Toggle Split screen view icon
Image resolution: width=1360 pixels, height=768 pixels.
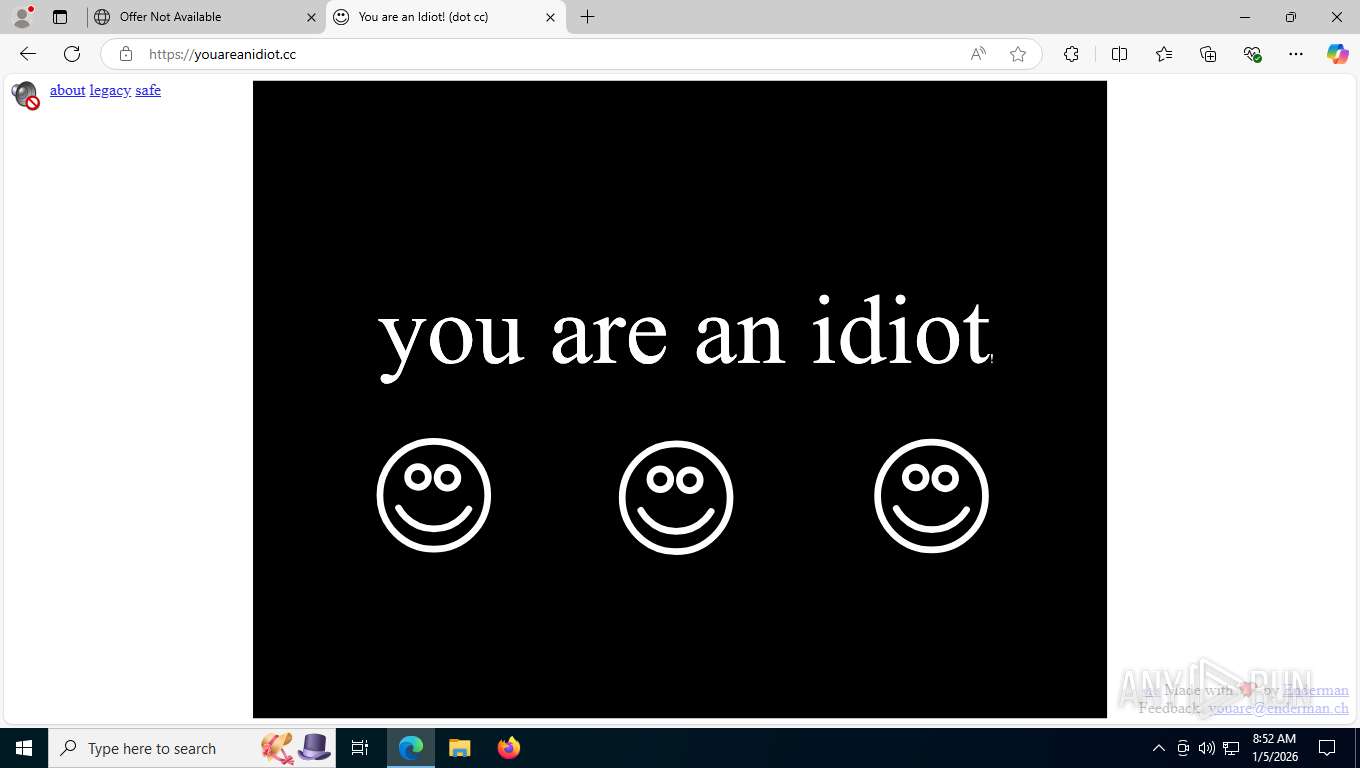pos(1119,54)
